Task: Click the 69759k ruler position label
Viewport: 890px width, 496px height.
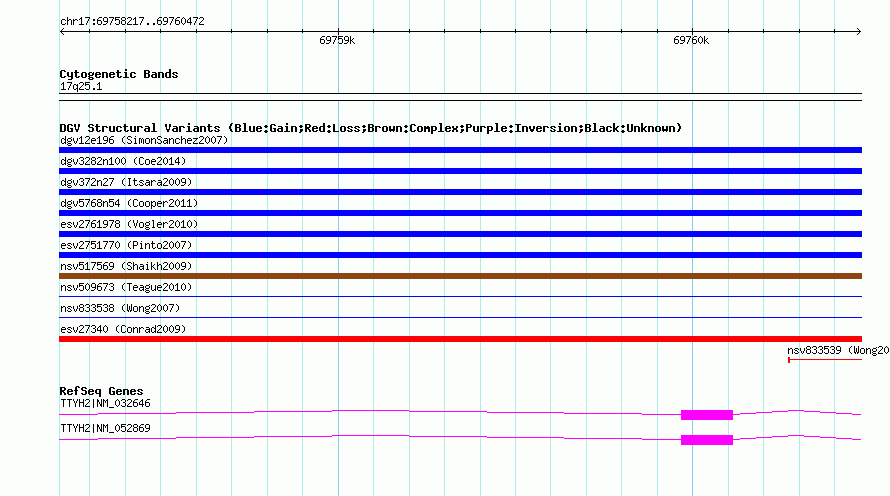Action: coord(337,40)
